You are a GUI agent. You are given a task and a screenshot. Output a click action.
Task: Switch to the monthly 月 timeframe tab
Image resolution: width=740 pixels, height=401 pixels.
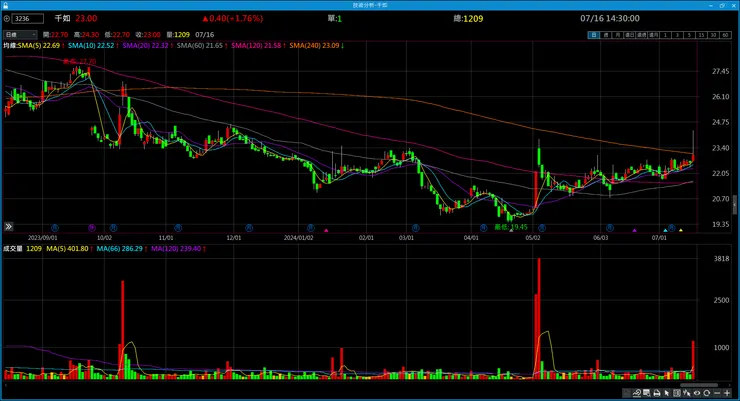[617, 35]
